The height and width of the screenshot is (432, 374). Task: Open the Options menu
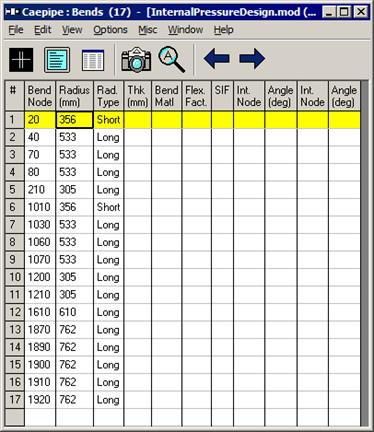click(110, 30)
